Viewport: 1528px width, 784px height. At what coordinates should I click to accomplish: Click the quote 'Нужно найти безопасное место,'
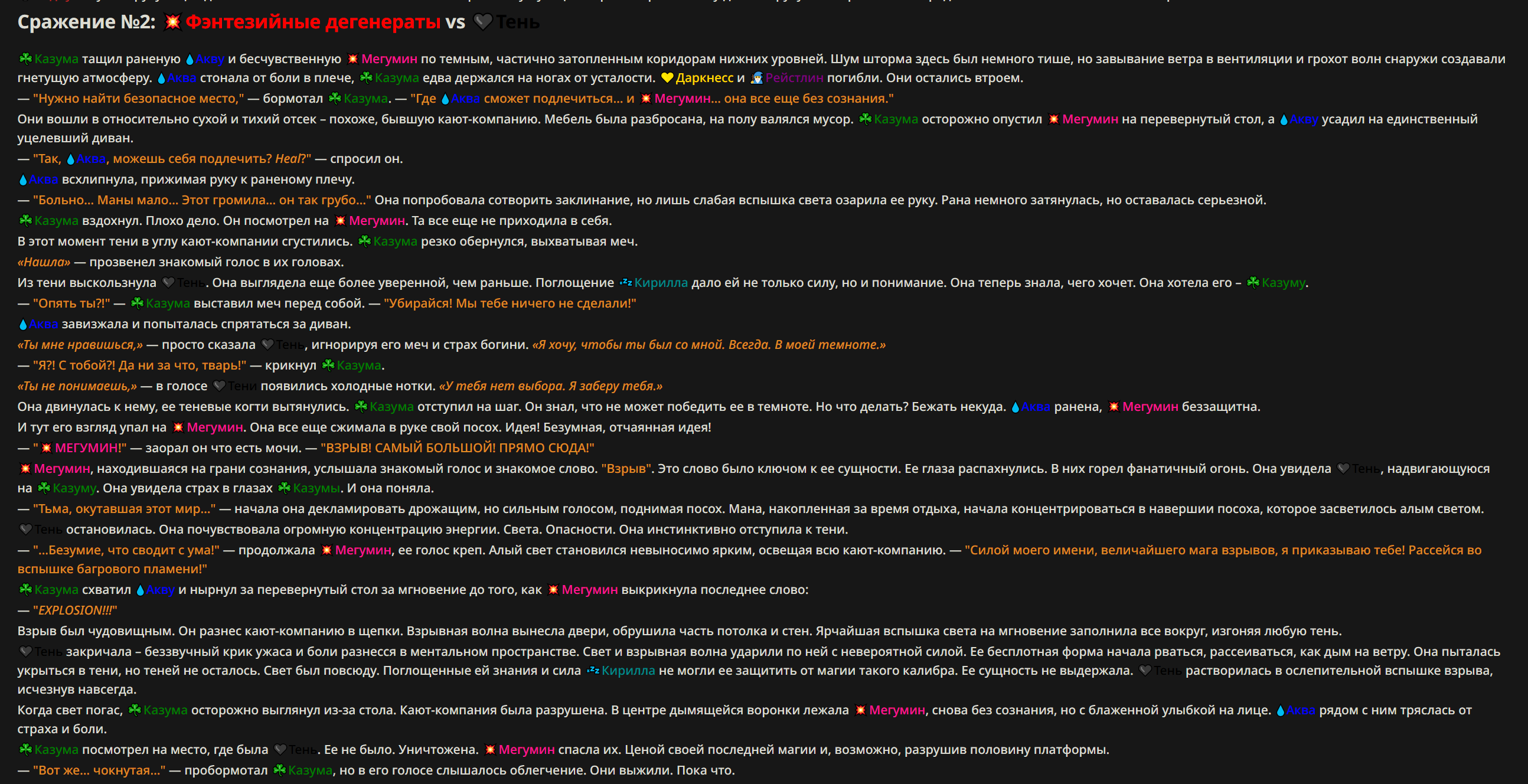pos(138,99)
